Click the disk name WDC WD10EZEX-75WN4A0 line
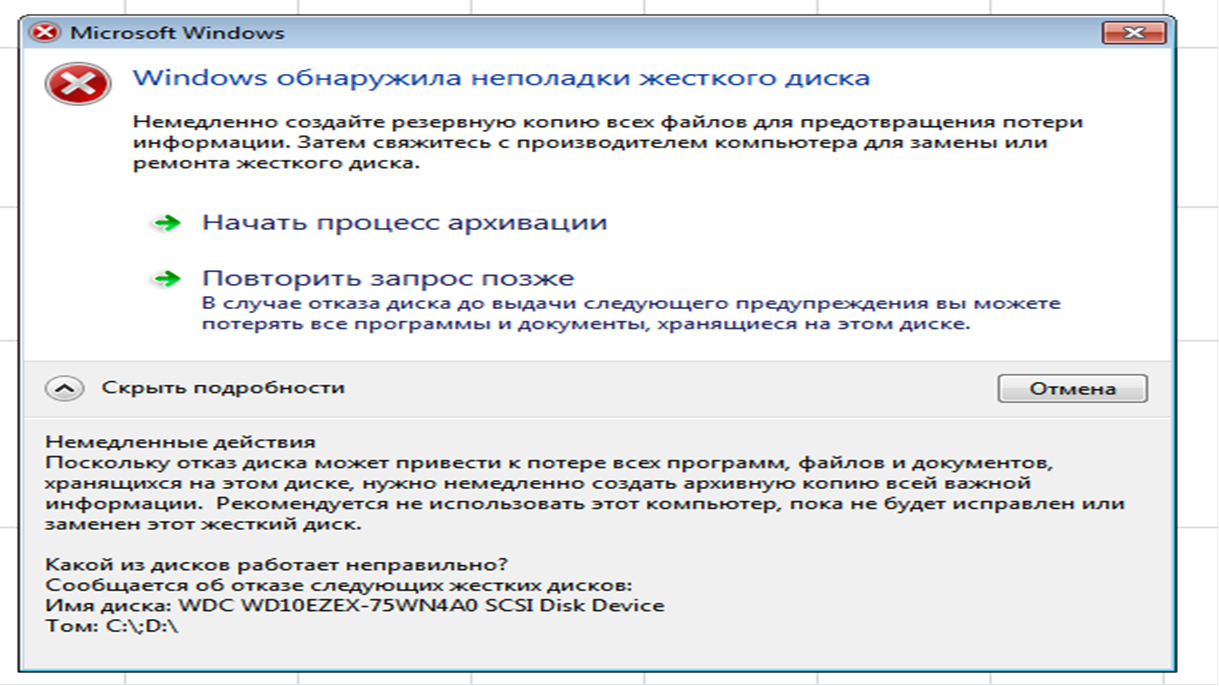1219x686 pixels. click(355, 606)
